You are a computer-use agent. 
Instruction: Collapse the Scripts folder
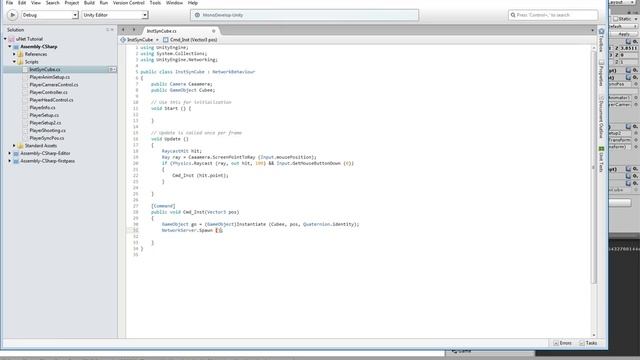(x=14, y=62)
